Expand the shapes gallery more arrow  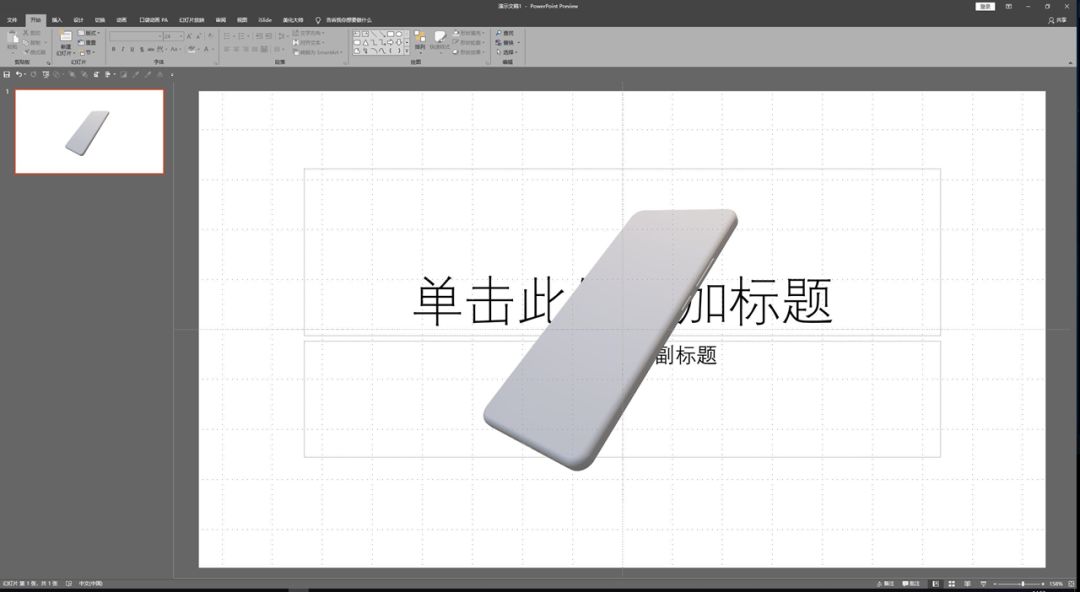pyautogui.click(x=407, y=50)
